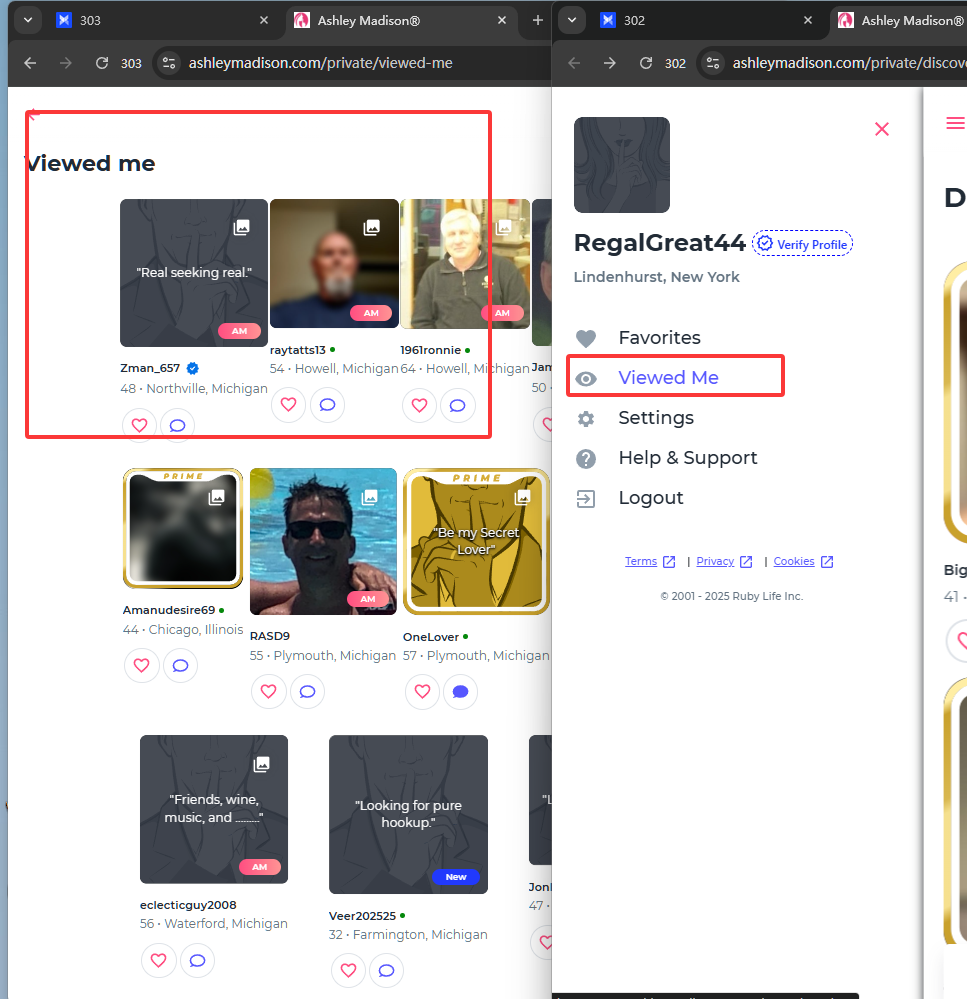Click chat bubble icon under raytatts13
Image resolution: width=967 pixels, height=999 pixels.
(x=326, y=405)
